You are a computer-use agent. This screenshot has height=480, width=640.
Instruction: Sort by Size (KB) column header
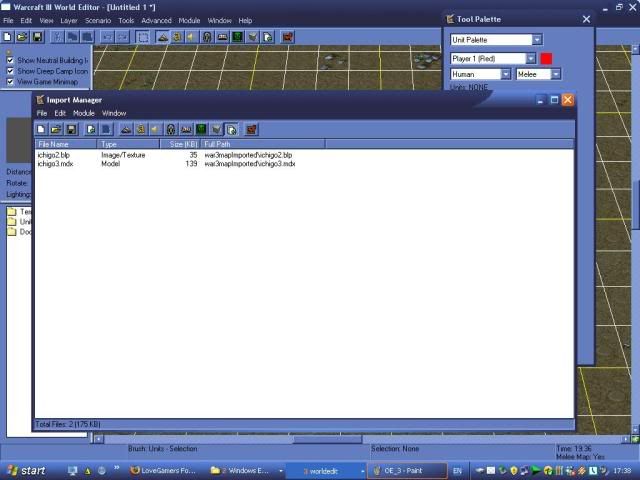(x=180, y=144)
